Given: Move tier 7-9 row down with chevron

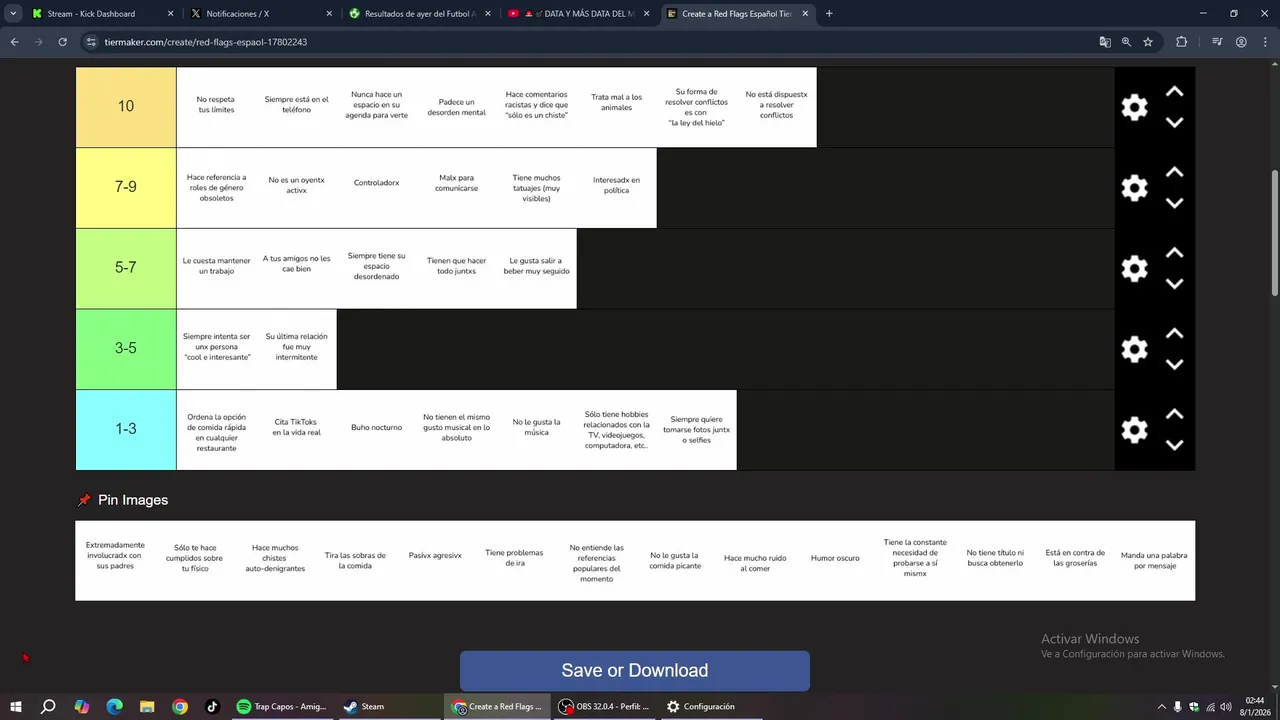Looking at the screenshot, I should click(x=1175, y=203).
